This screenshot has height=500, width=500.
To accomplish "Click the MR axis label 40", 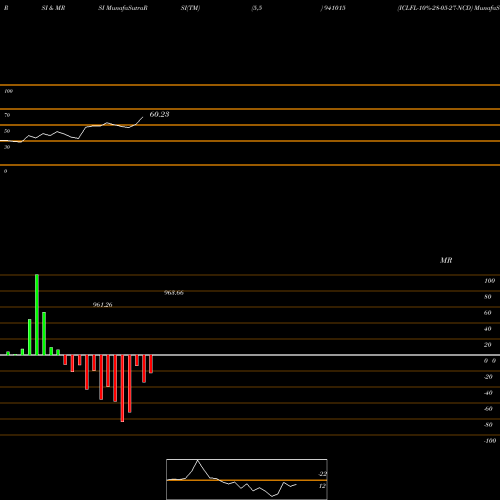I will (488, 329).
